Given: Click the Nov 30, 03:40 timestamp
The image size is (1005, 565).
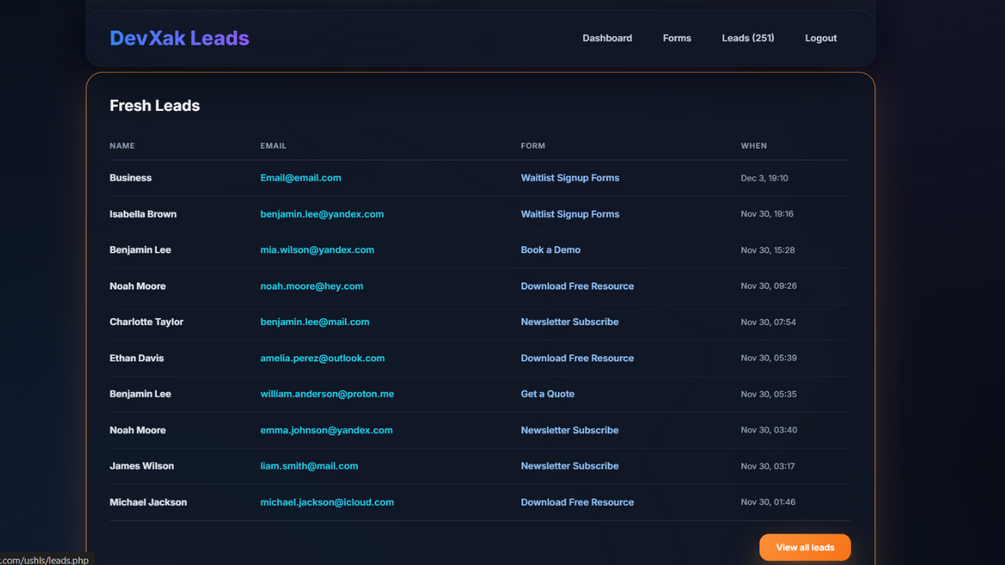Looking at the screenshot, I should [768, 430].
